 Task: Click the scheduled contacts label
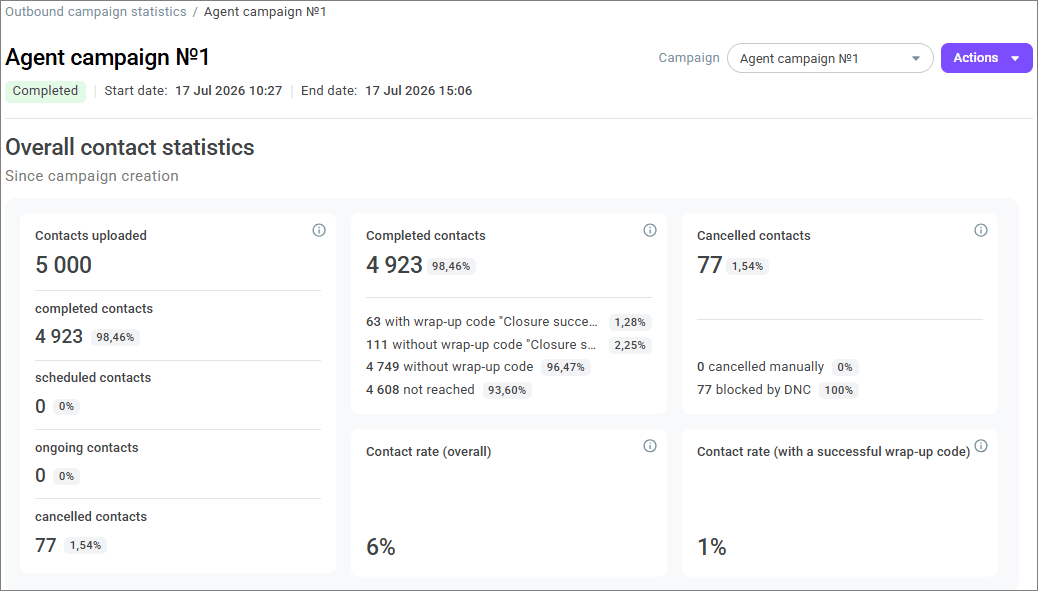[x=93, y=378]
